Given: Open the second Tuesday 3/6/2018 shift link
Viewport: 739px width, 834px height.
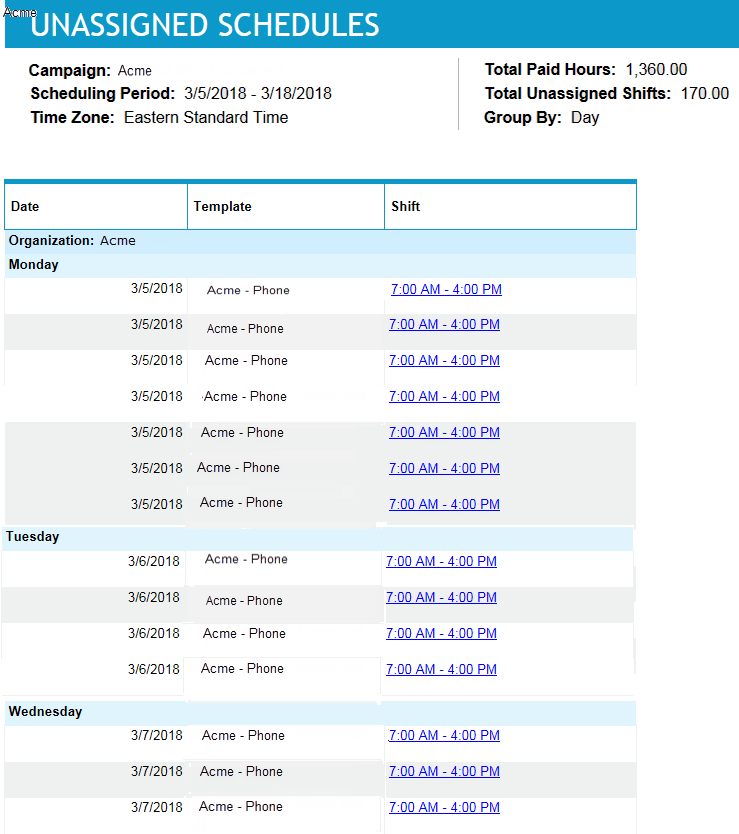Looking at the screenshot, I should tap(442, 597).
